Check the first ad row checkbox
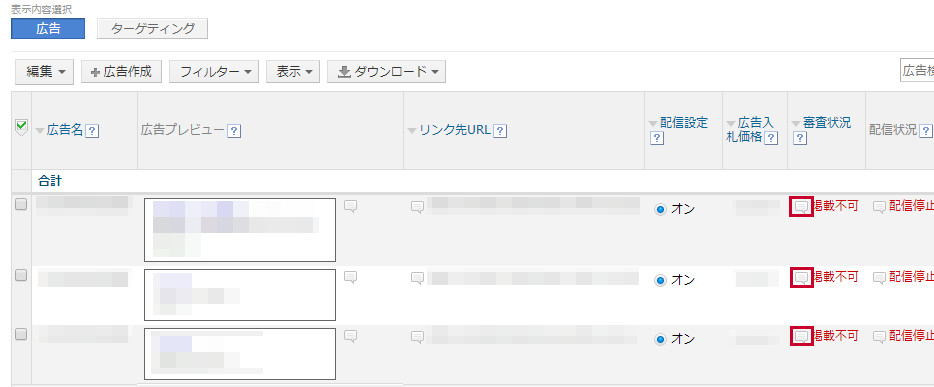 [21, 205]
